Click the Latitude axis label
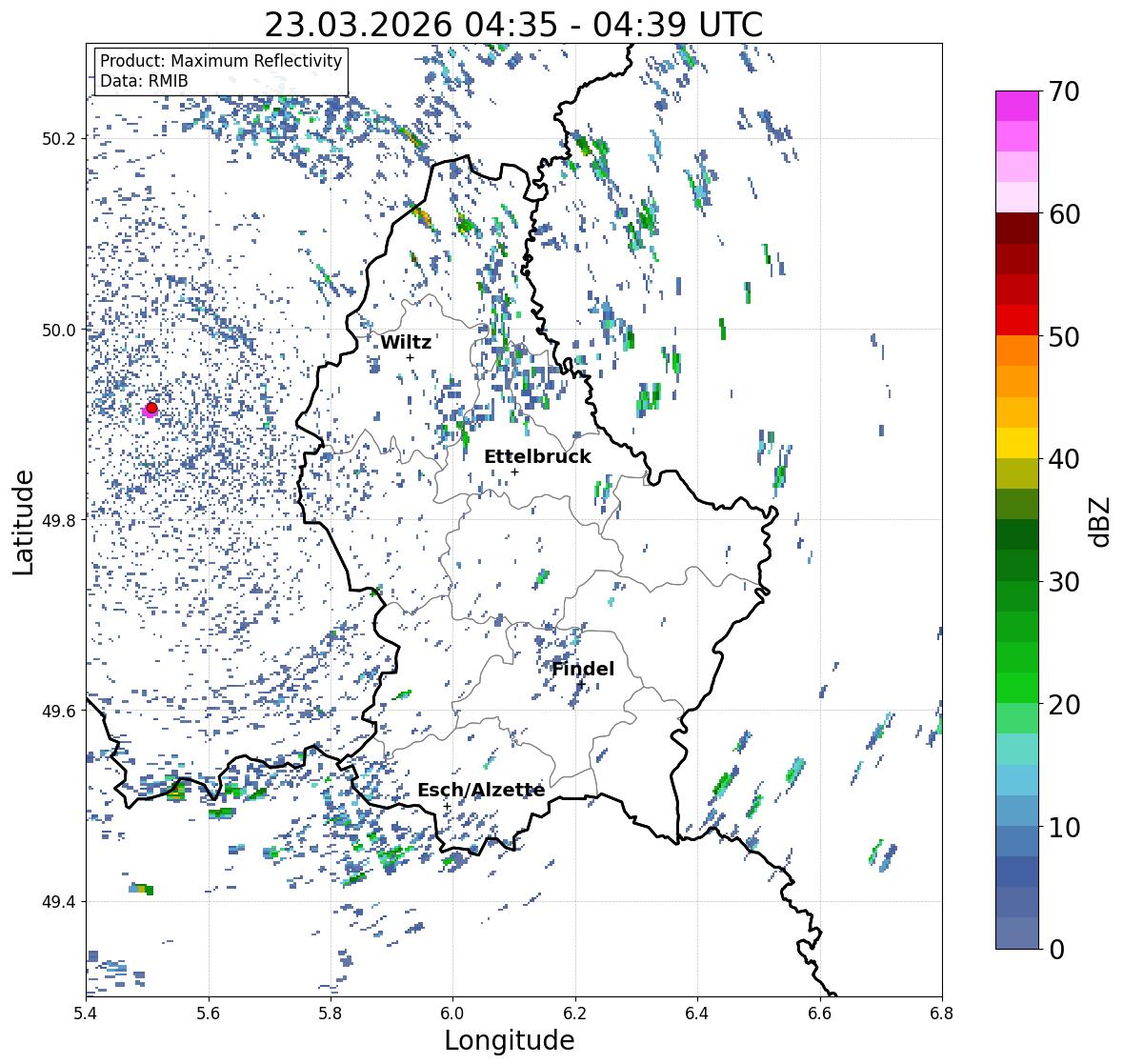1123x1064 pixels. click(x=23, y=523)
